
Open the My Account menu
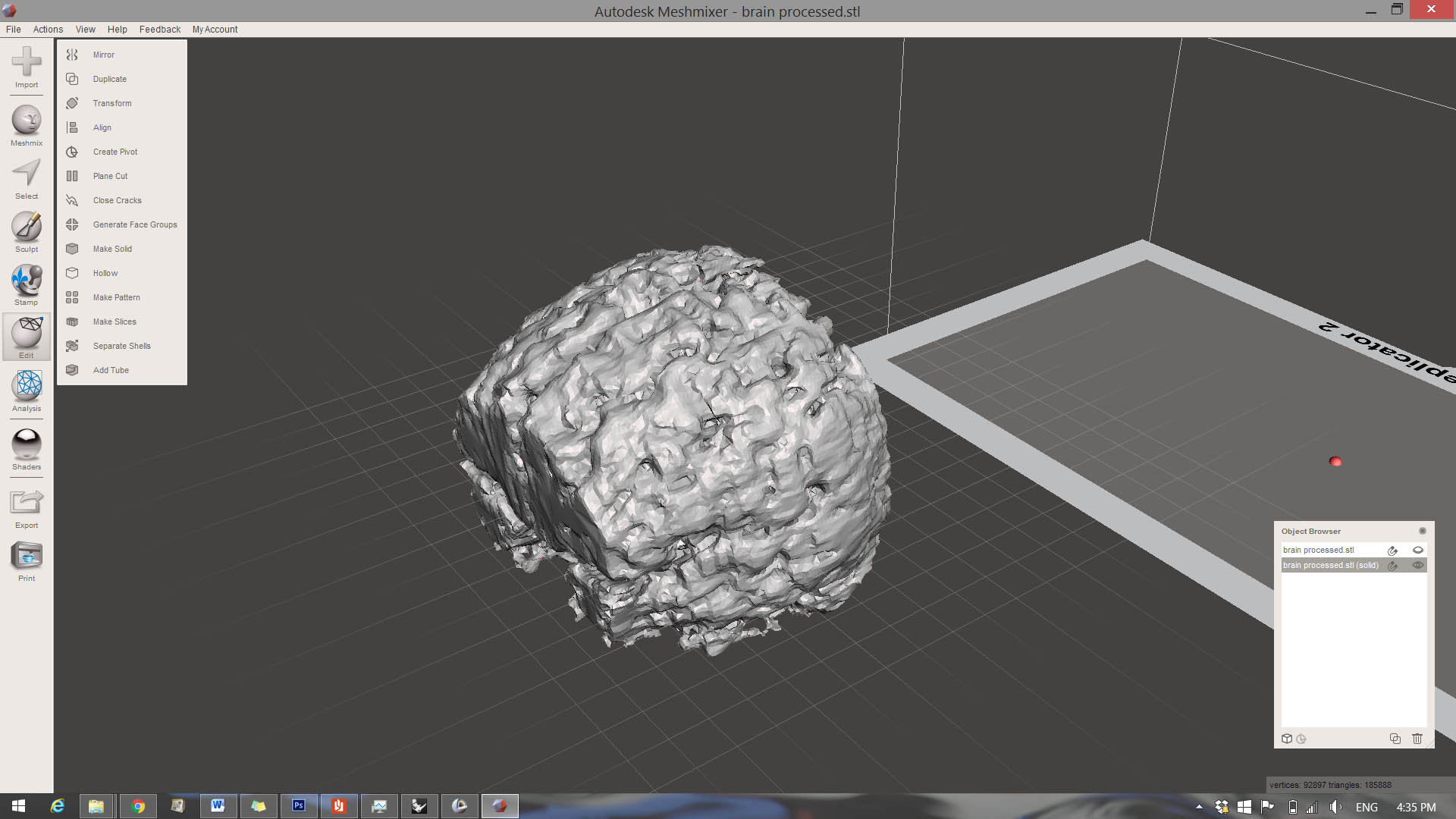(x=215, y=30)
